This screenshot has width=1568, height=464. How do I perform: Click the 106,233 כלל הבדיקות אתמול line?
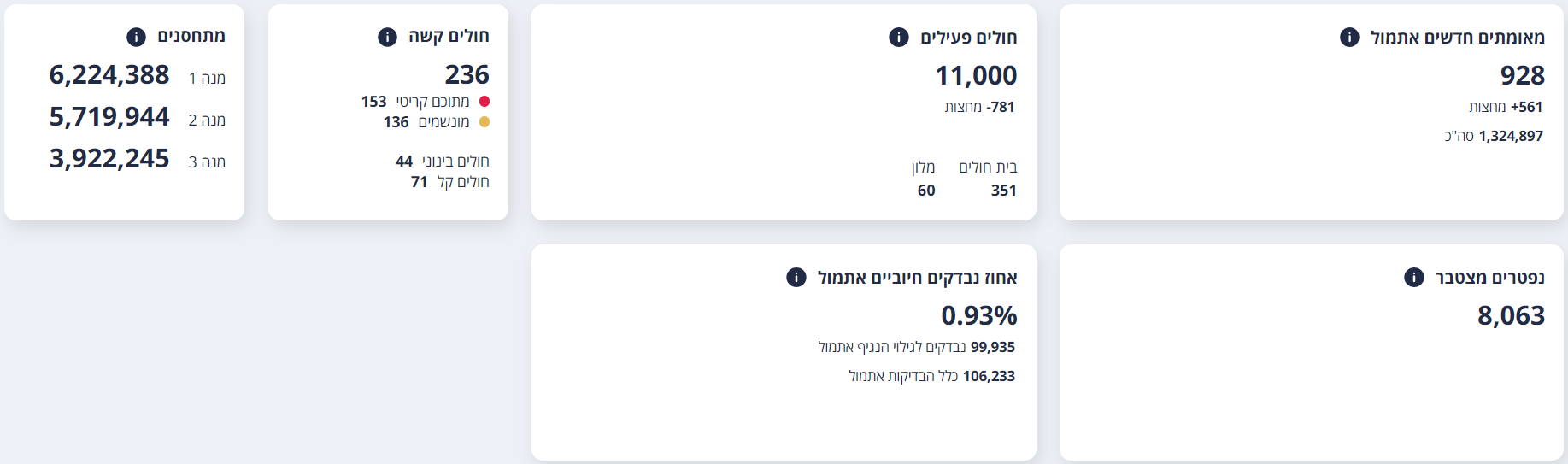click(931, 376)
